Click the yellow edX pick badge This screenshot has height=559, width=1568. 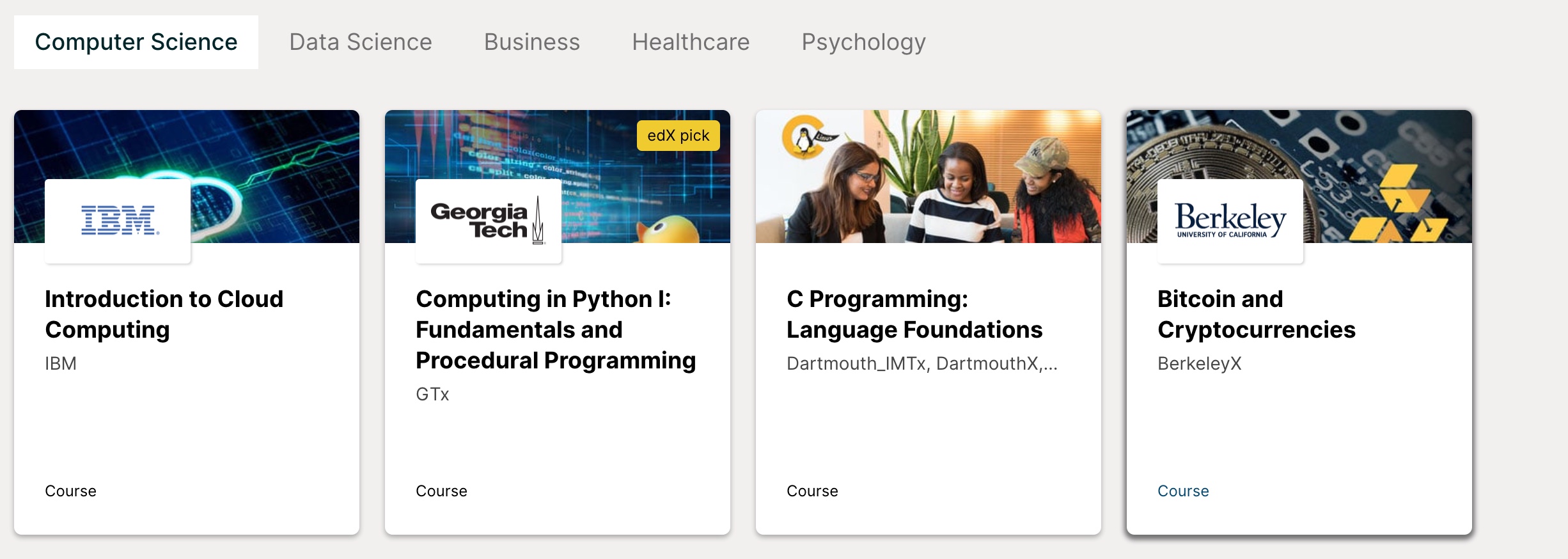pos(678,136)
